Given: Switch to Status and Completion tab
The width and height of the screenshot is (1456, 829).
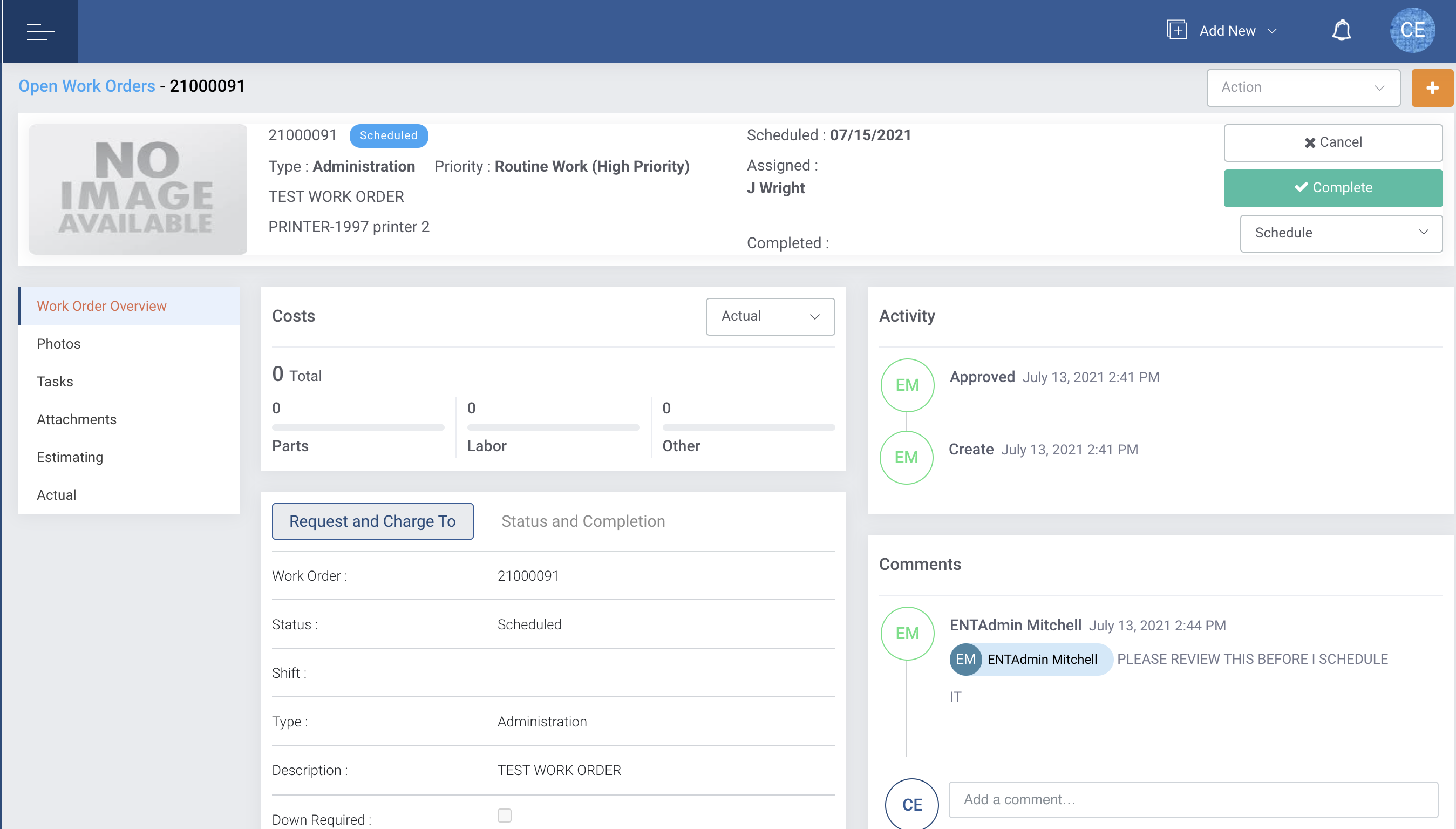Looking at the screenshot, I should pos(582,521).
